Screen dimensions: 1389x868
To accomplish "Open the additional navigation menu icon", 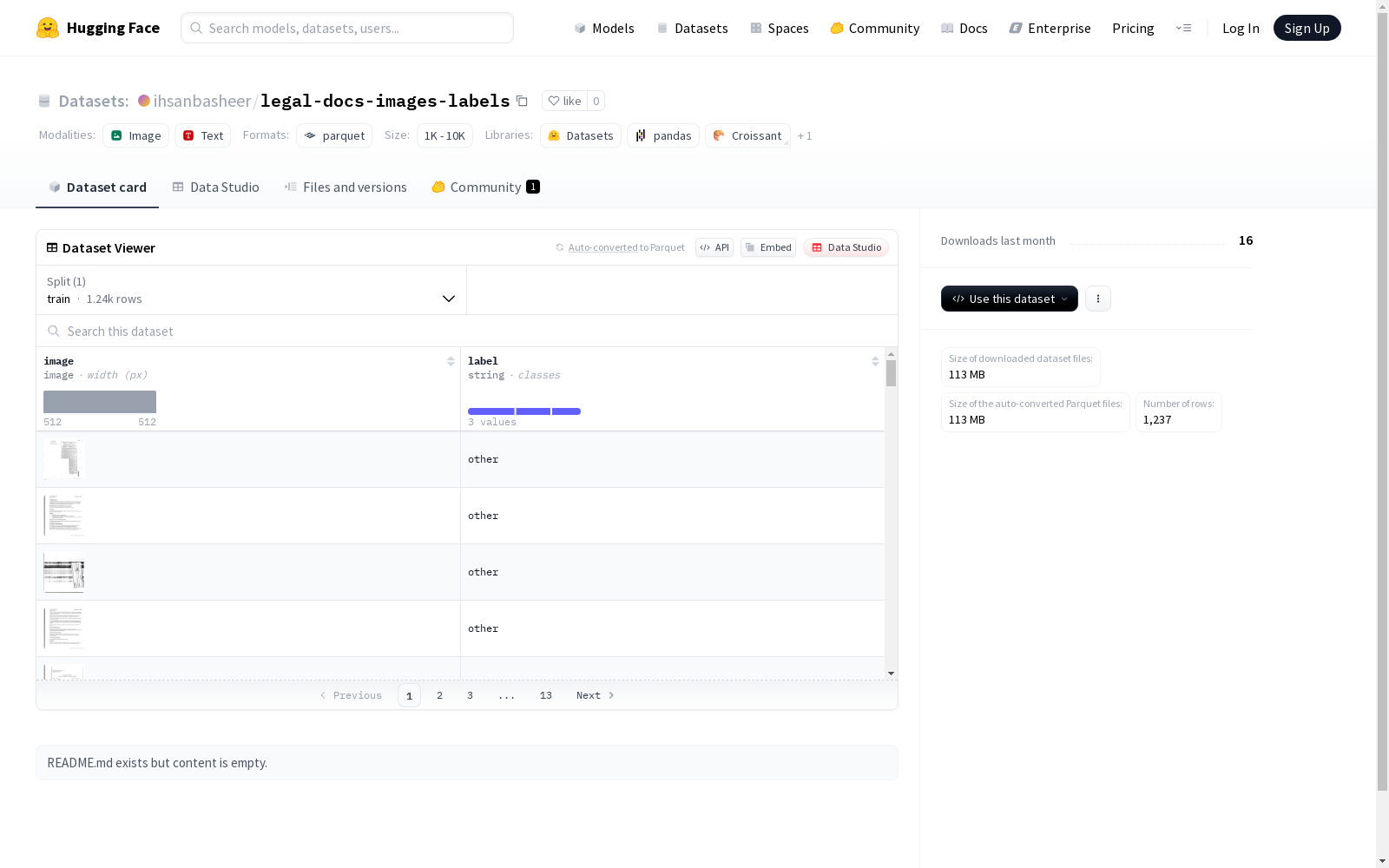I will tap(1183, 28).
